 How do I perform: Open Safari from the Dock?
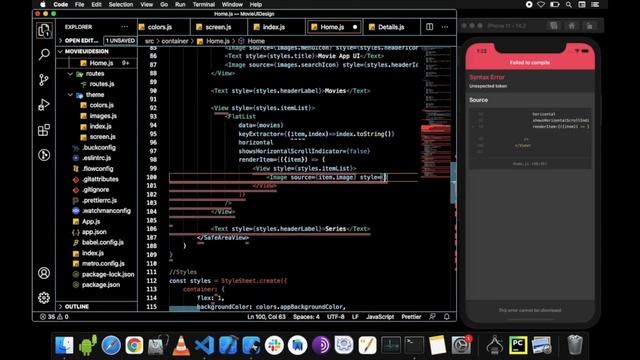click(x=111, y=345)
